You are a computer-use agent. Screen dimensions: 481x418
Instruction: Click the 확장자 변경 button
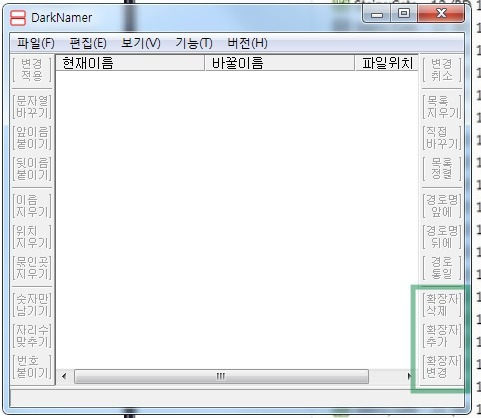(x=442, y=367)
